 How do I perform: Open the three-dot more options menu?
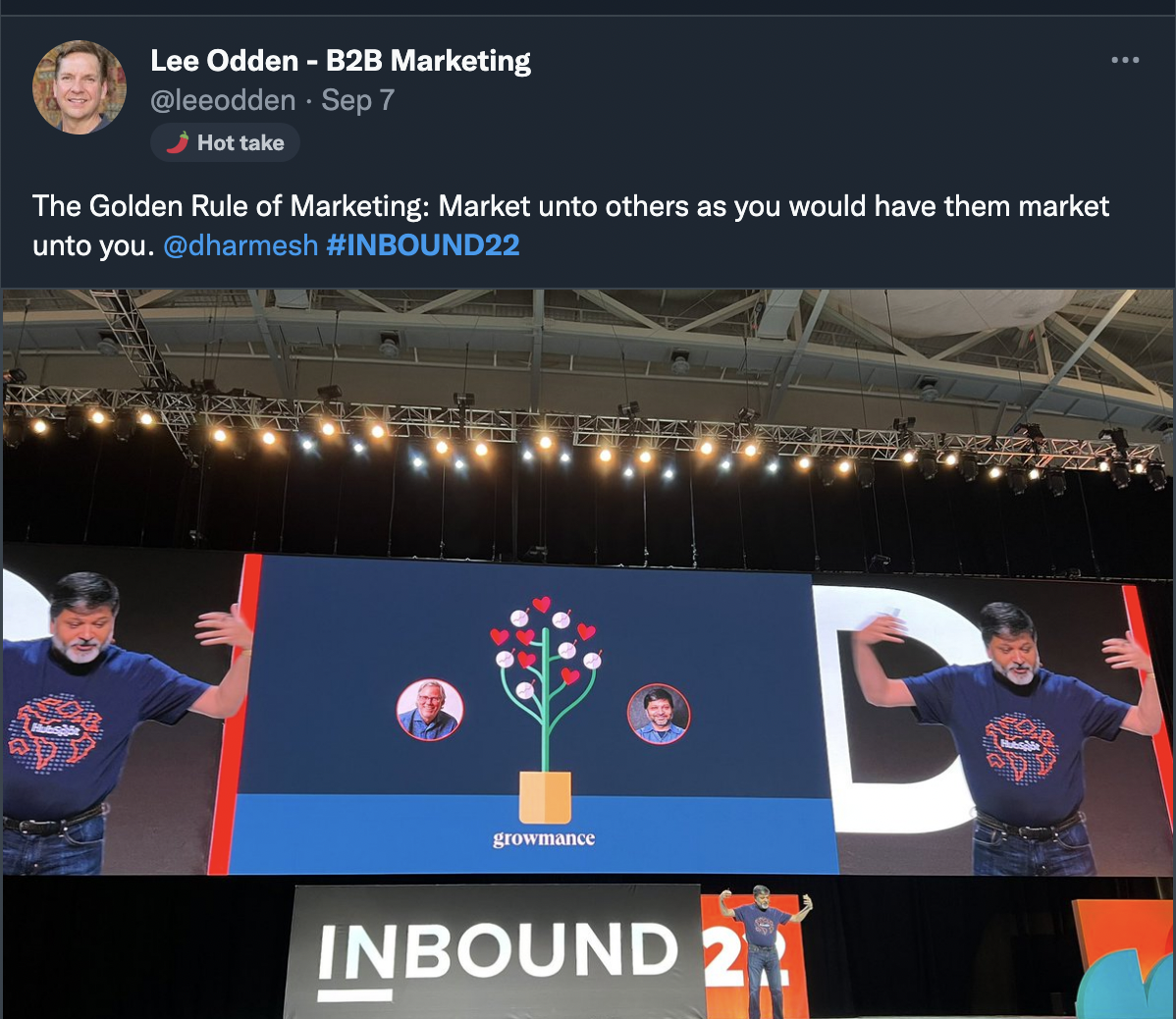(1125, 60)
